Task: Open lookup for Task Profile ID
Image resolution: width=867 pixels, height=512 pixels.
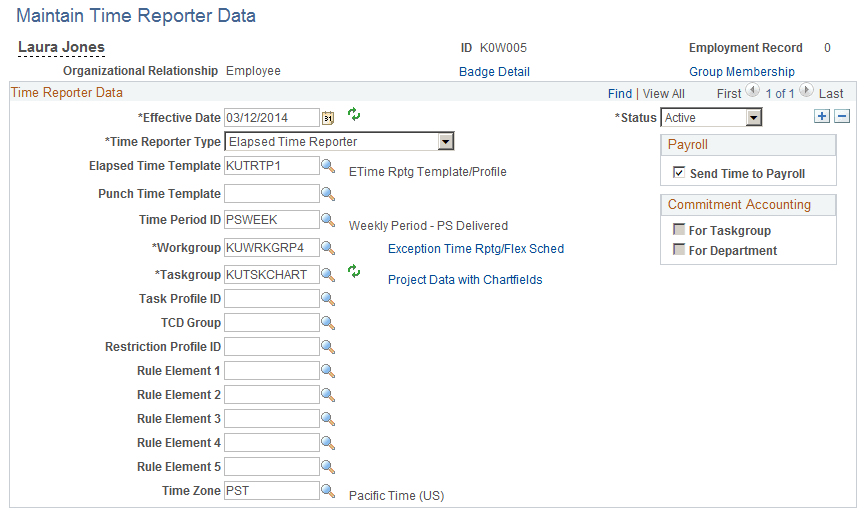Action: tap(328, 299)
